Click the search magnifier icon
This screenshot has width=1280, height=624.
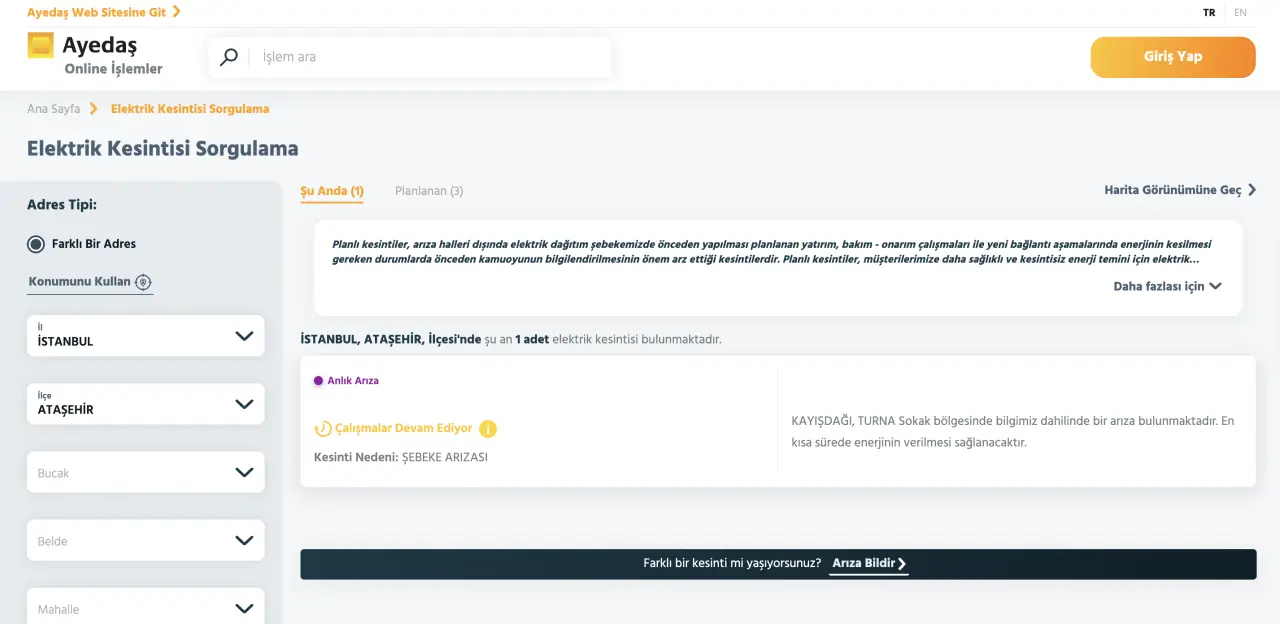tap(229, 57)
